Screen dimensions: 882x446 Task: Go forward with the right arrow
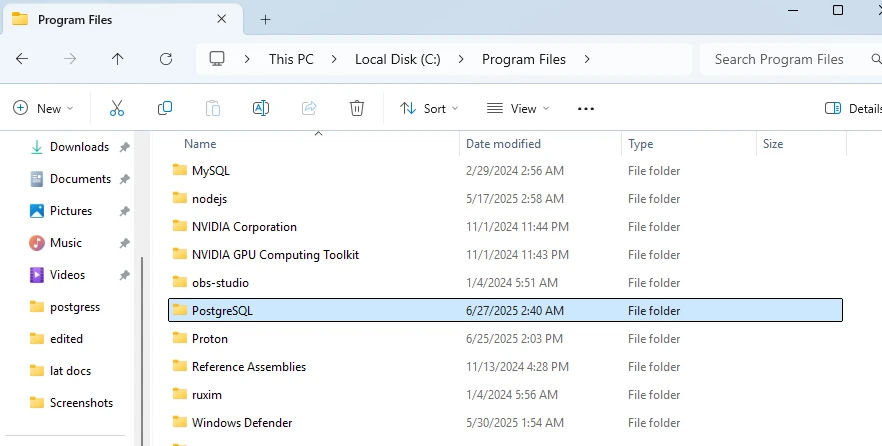point(70,58)
